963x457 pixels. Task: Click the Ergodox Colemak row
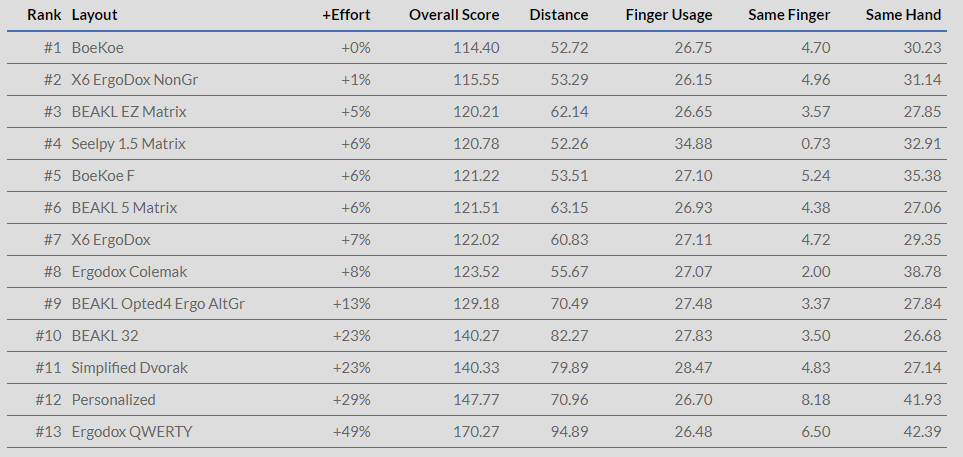pos(129,272)
